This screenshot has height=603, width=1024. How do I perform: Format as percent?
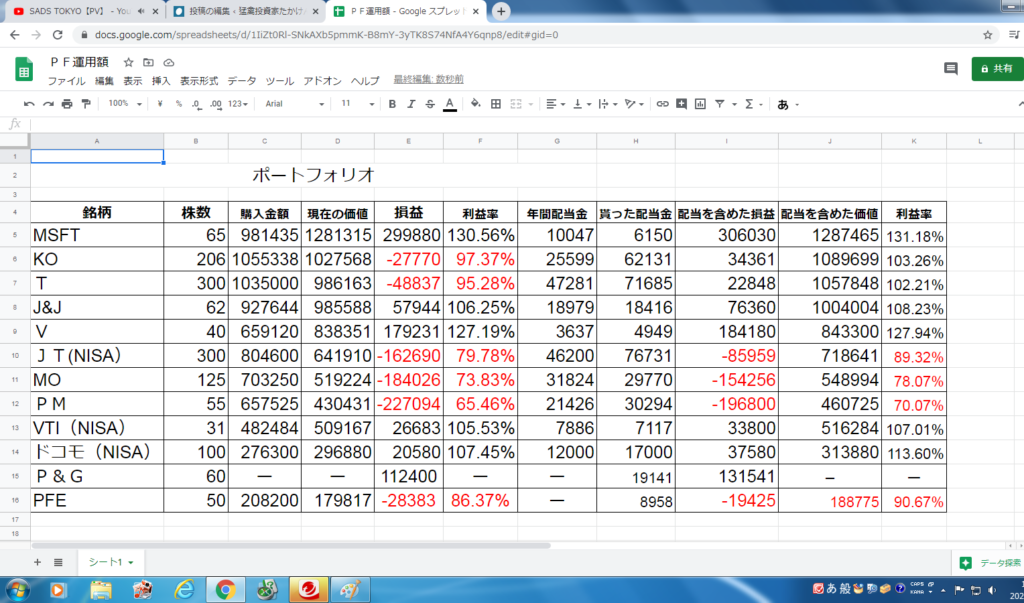[178, 104]
